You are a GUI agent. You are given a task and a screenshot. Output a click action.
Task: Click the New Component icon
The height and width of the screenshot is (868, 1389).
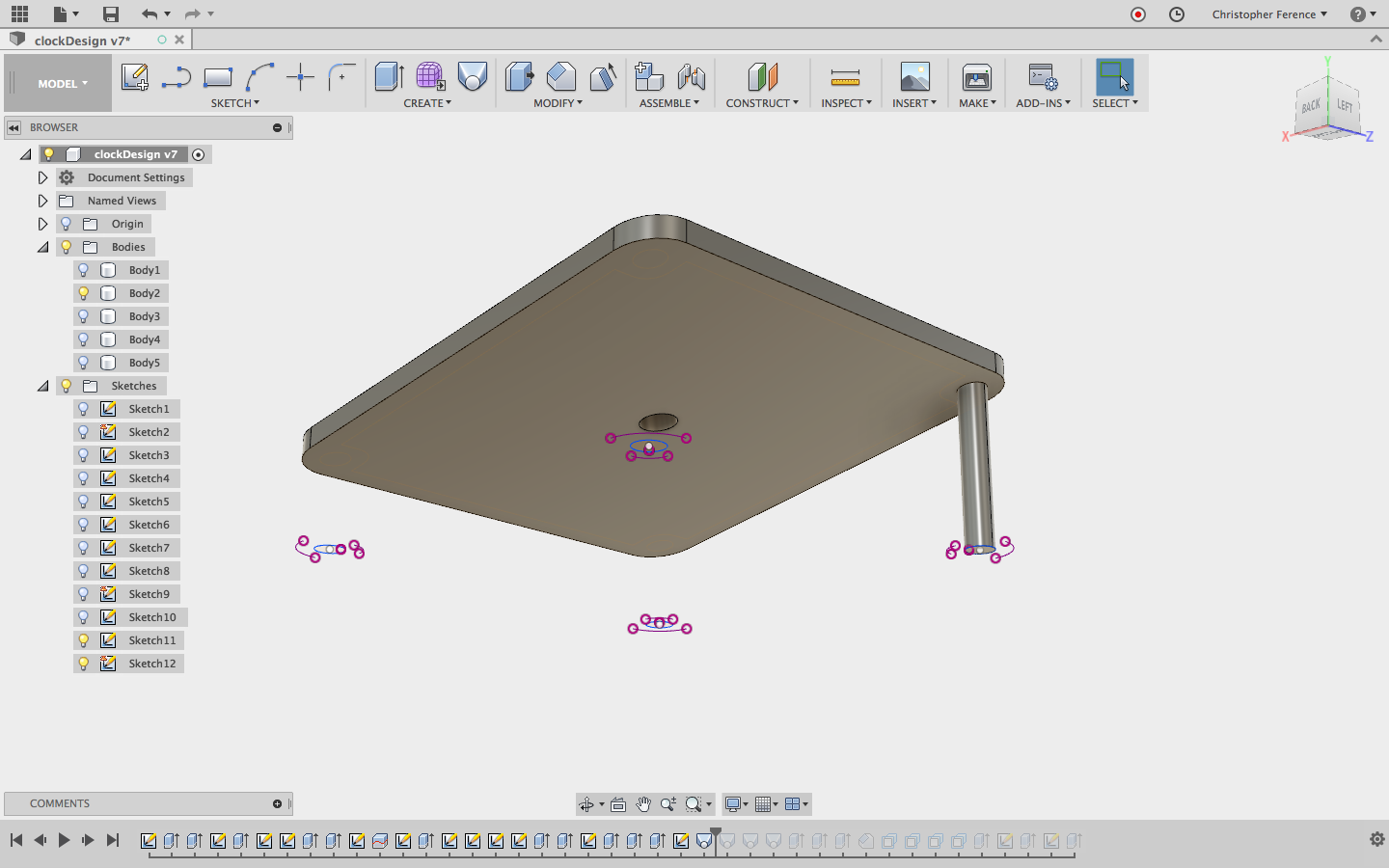[649, 76]
